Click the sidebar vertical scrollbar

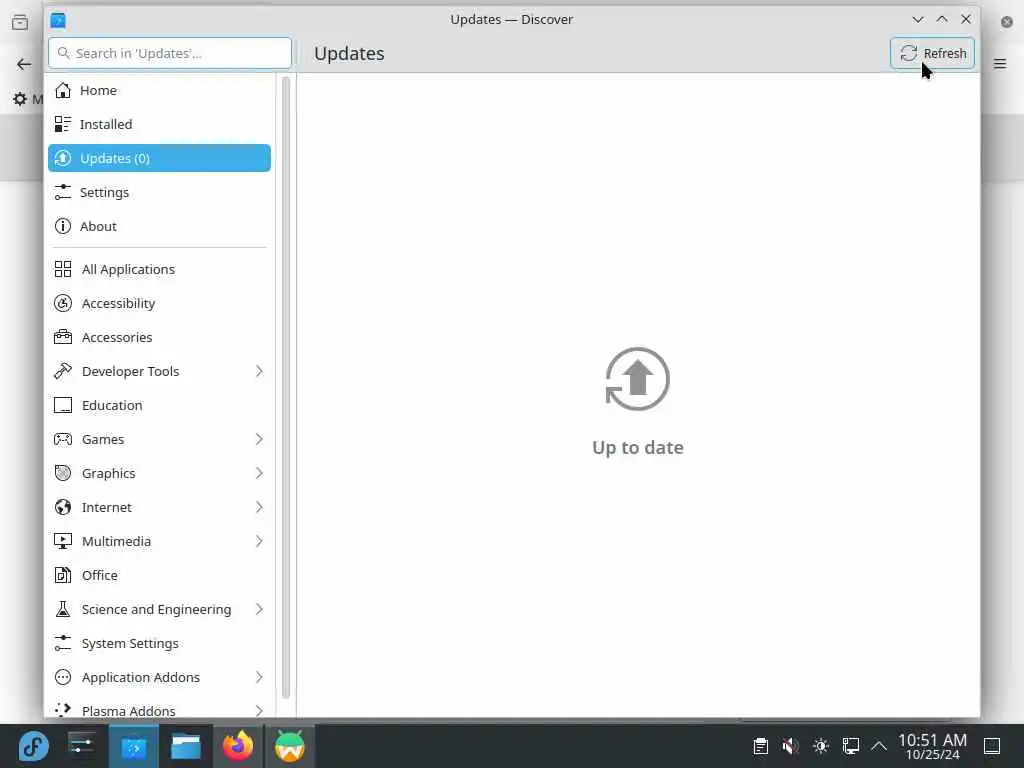pyautogui.click(x=285, y=388)
